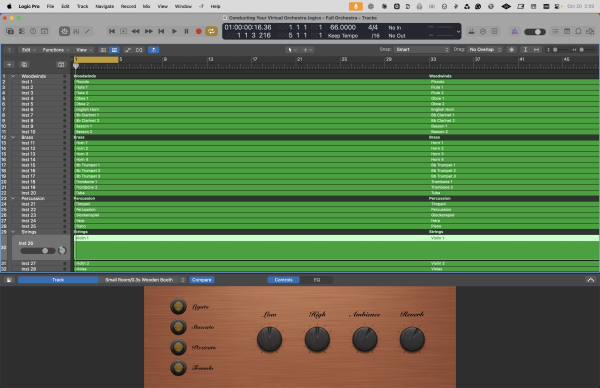Click the Pizzicato articulation button
Viewport: 600px width, 388px height.
tap(178, 347)
